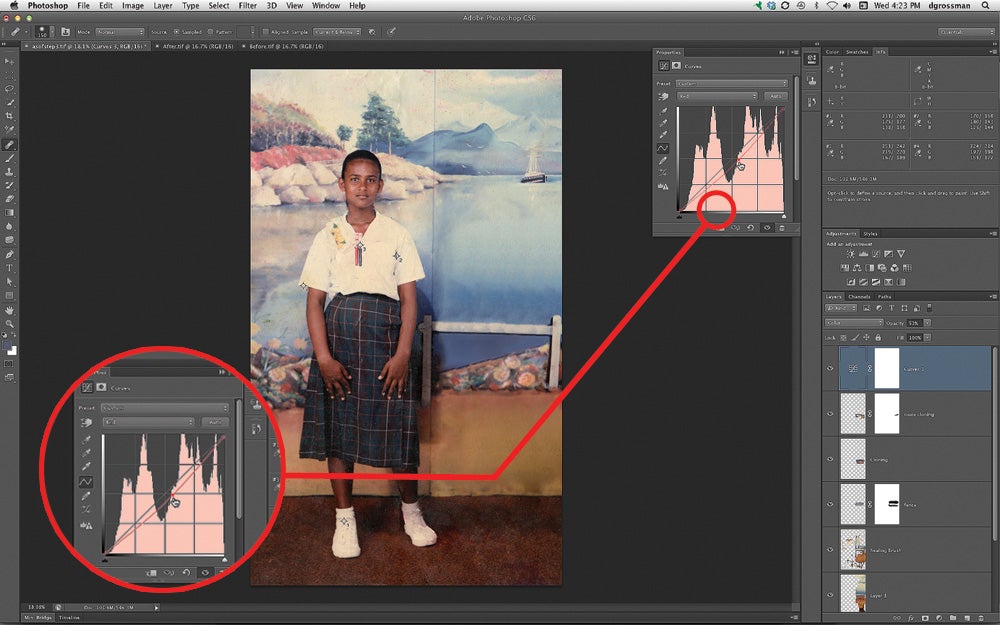The width and height of the screenshot is (1000, 625).
Task: Open the Image menu
Action: [133, 6]
